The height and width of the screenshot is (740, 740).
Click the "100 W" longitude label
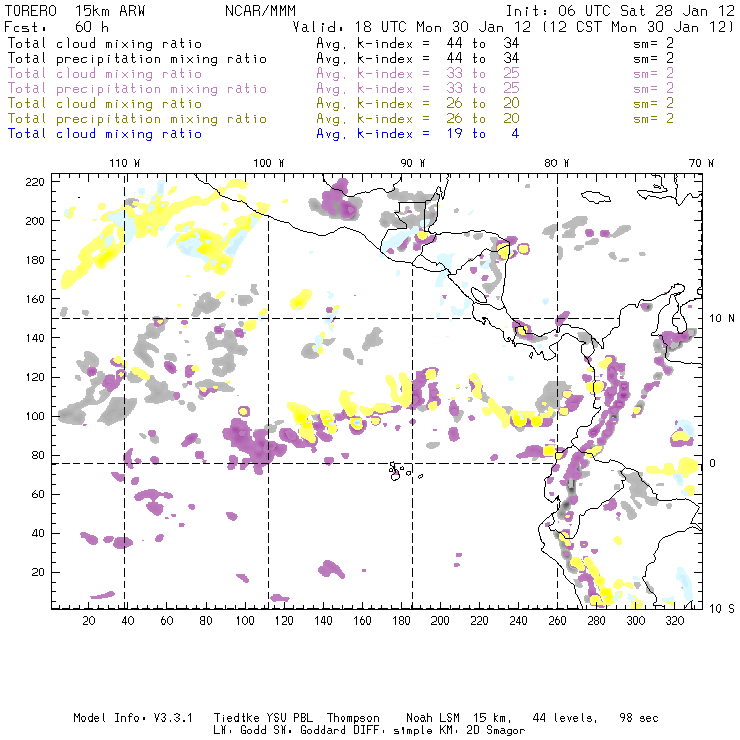tap(269, 163)
